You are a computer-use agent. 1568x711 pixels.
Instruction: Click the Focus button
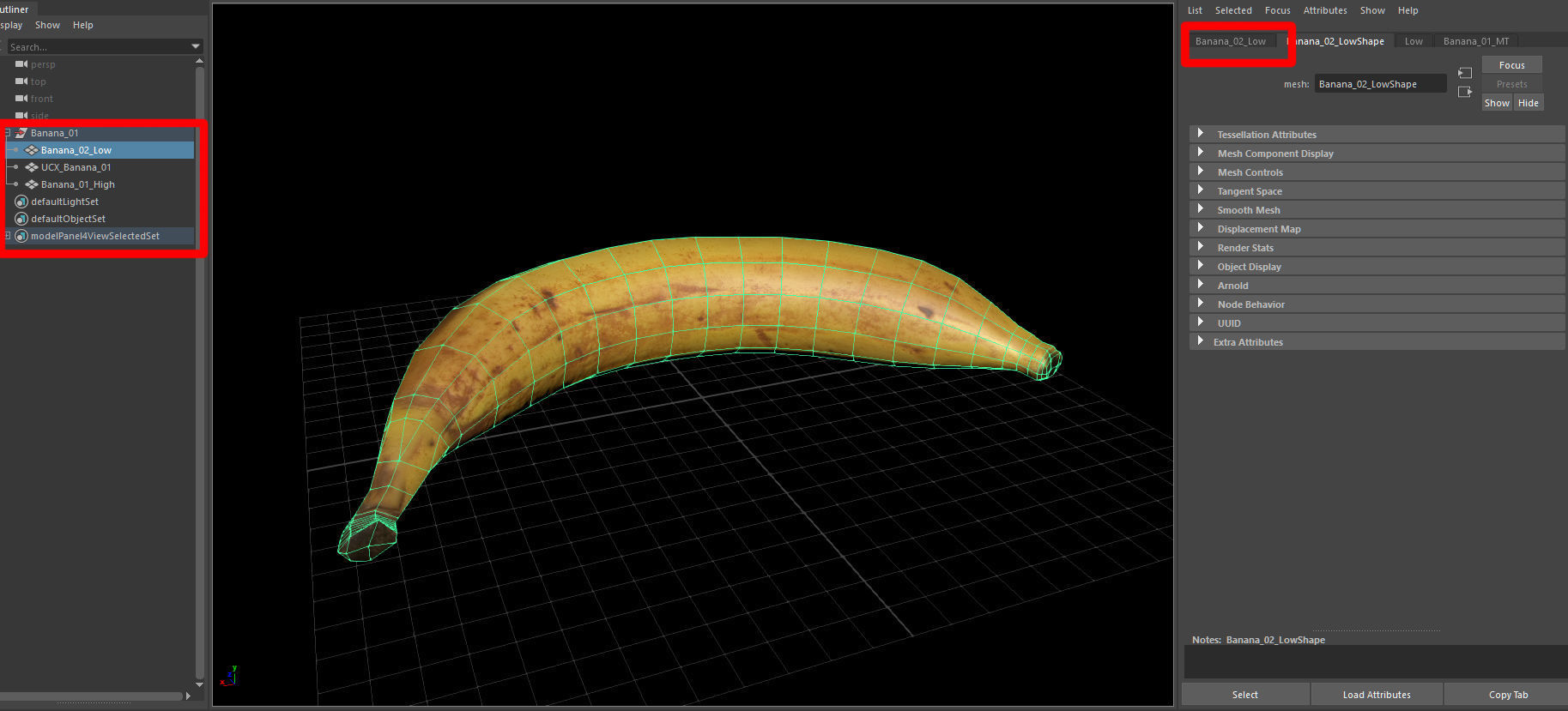coord(1511,65)
